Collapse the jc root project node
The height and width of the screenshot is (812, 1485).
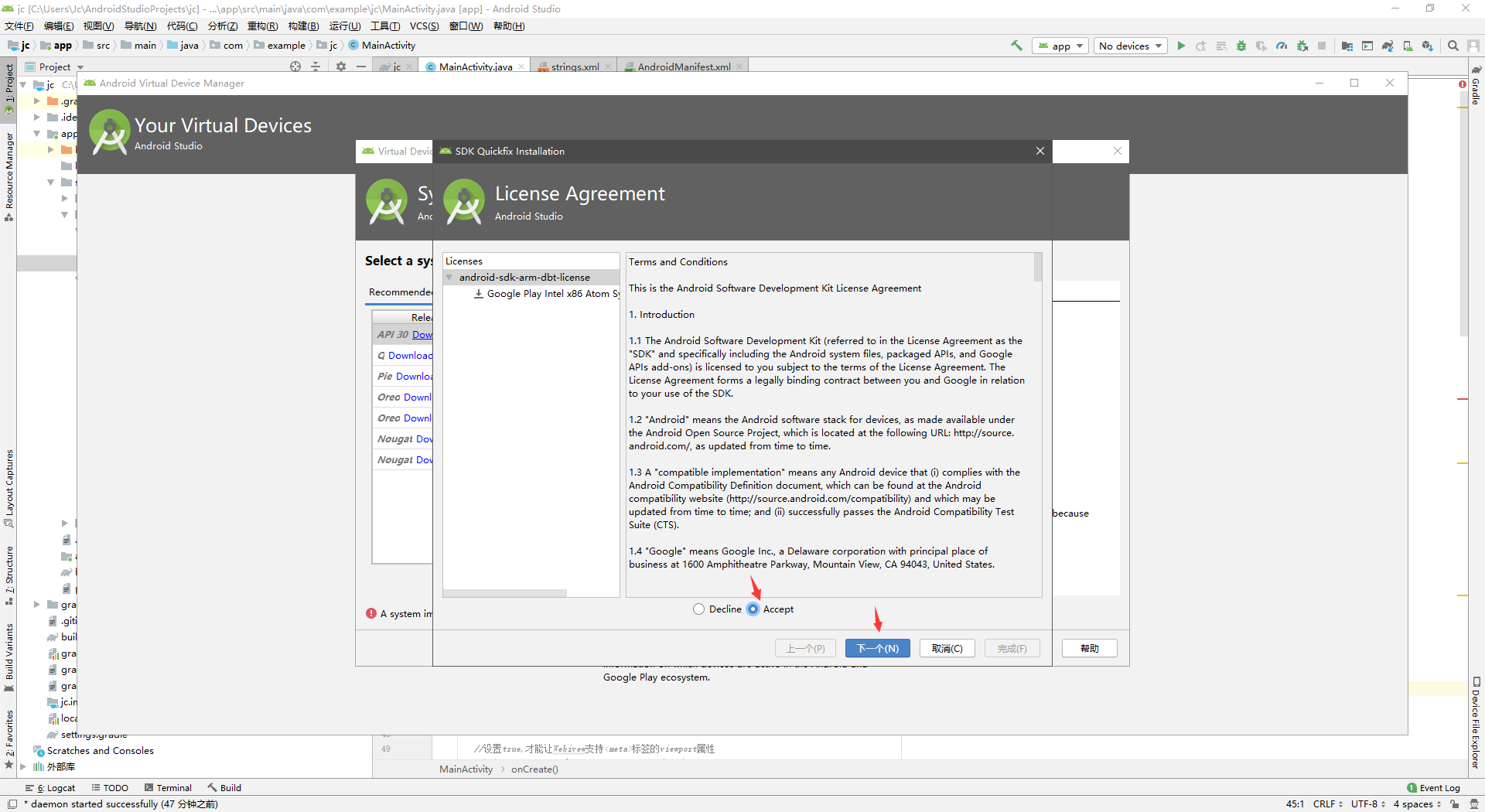click(23, 84)
